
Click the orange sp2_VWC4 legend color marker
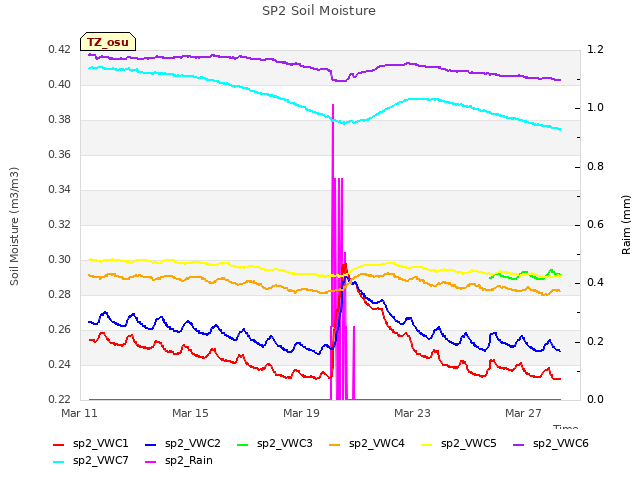tap(335, 444)
